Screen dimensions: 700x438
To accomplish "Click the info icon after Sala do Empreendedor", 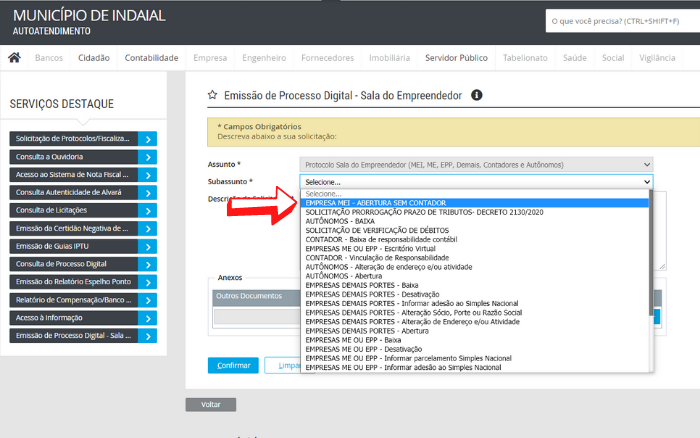I will coord(477,95).
